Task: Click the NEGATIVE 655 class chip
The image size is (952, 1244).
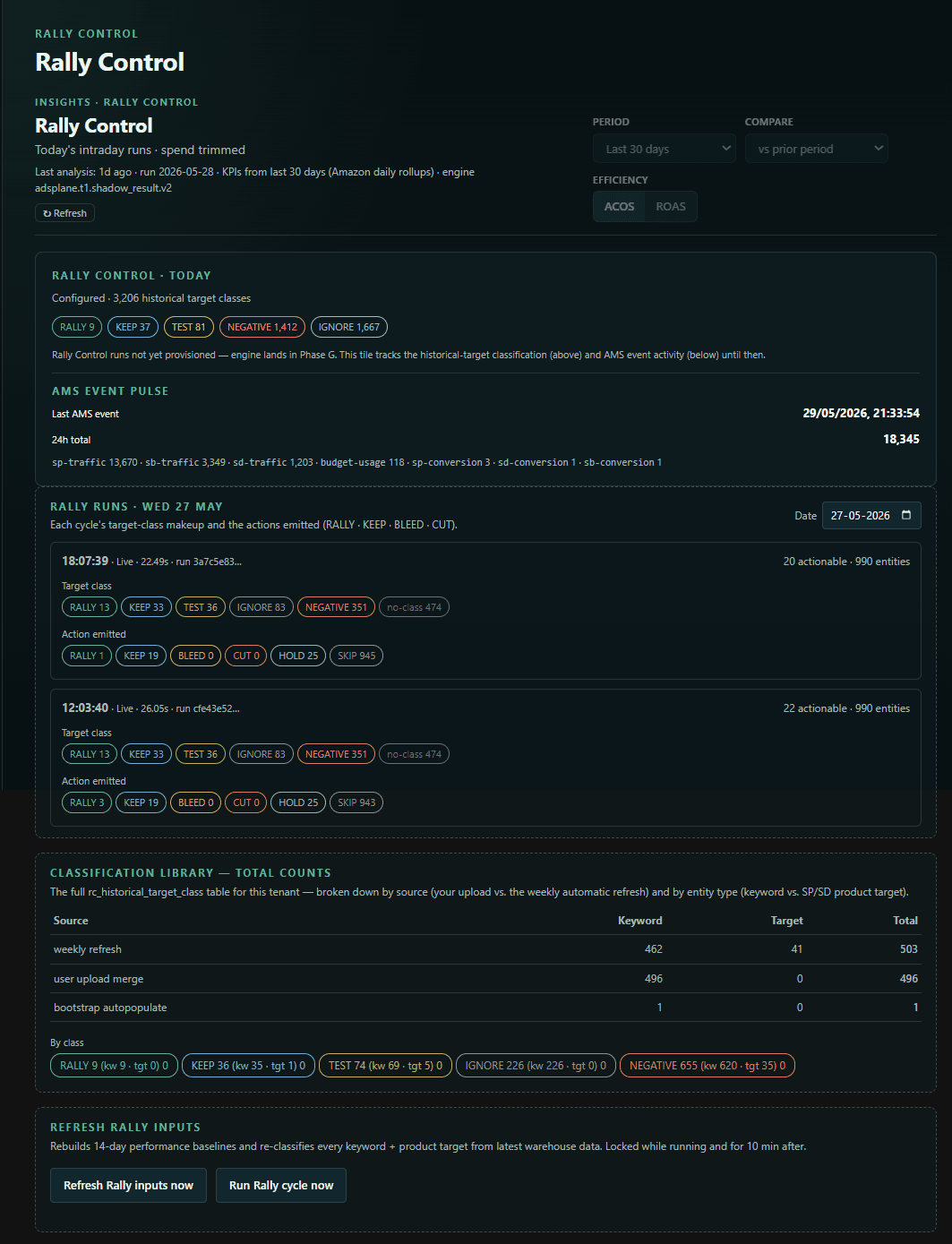Action: pos(708,1066)
